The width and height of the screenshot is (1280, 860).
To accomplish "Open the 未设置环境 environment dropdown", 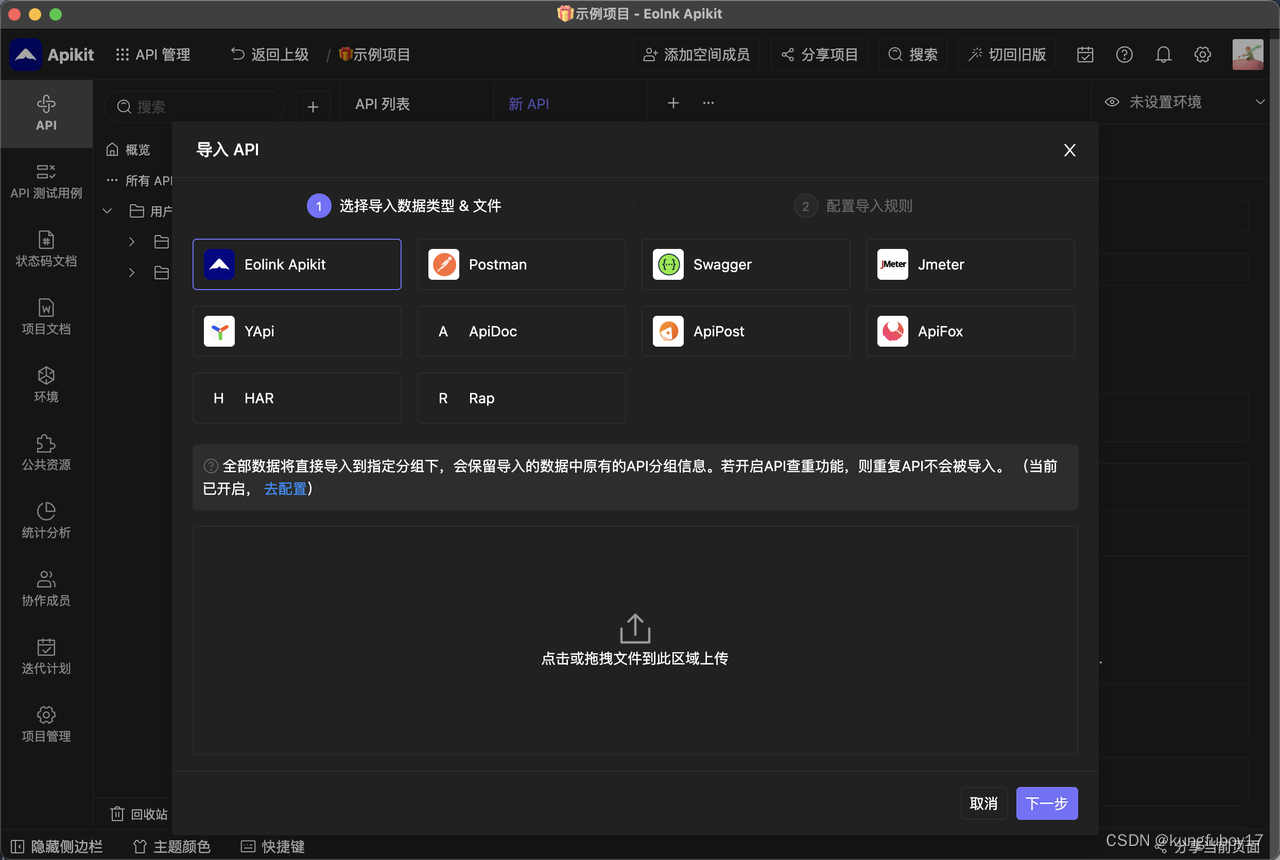I will 1185,102.
